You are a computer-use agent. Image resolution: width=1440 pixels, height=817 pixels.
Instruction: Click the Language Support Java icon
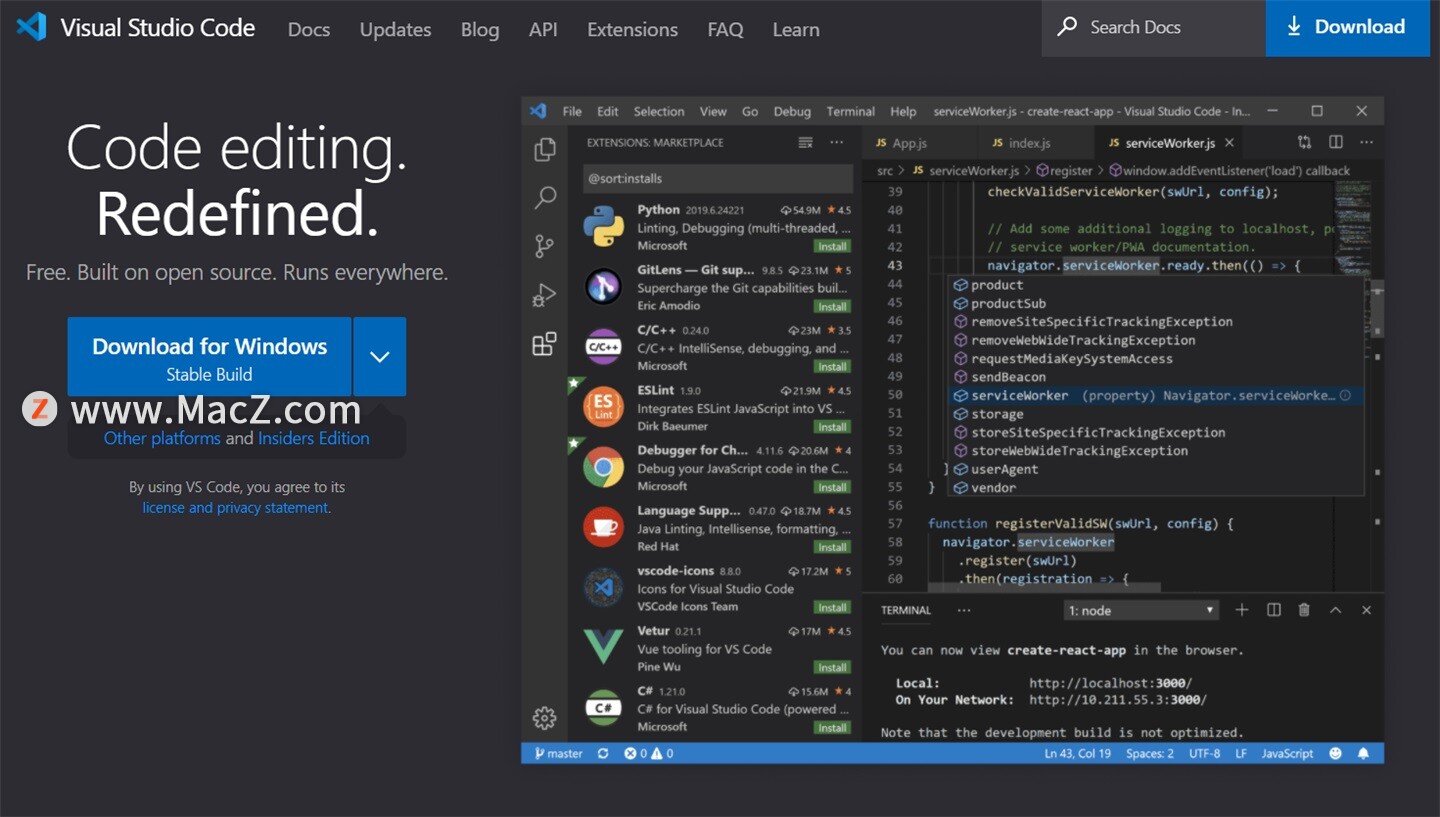(x=603, y=527)
